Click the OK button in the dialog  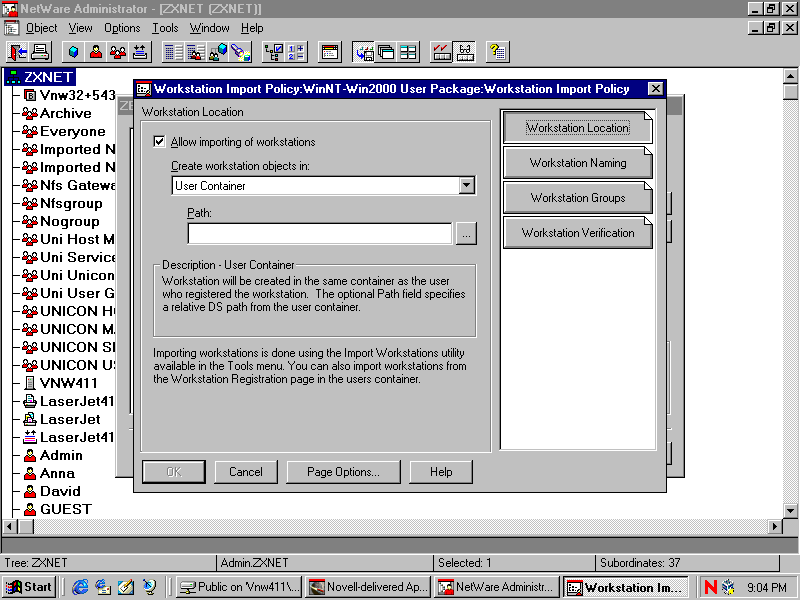[x=174, y=472]
